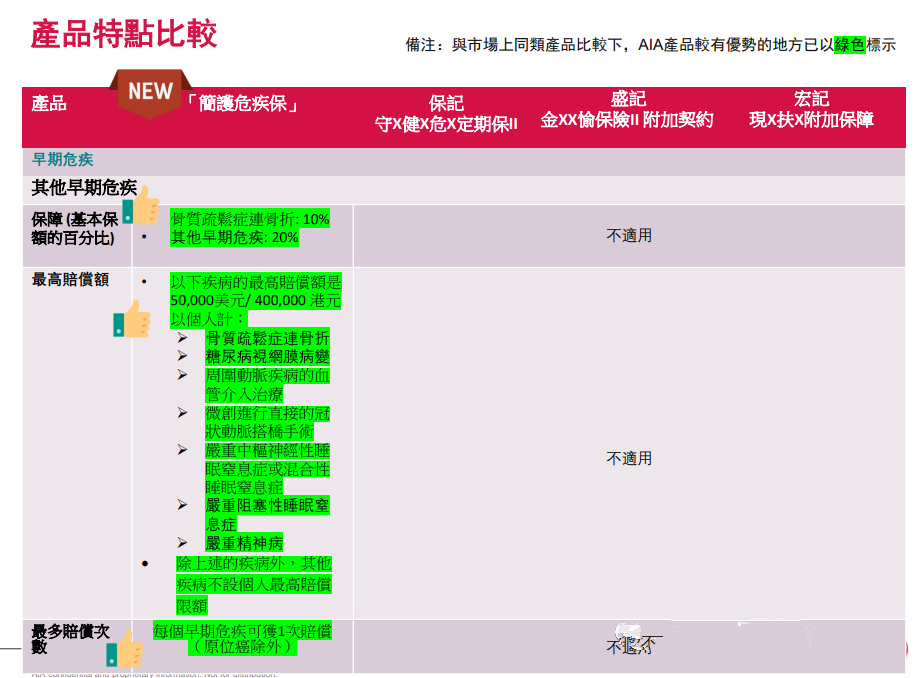
Task: Click text 每個早期危疾可獲1次賠償
Action: [x=242, y=631]
